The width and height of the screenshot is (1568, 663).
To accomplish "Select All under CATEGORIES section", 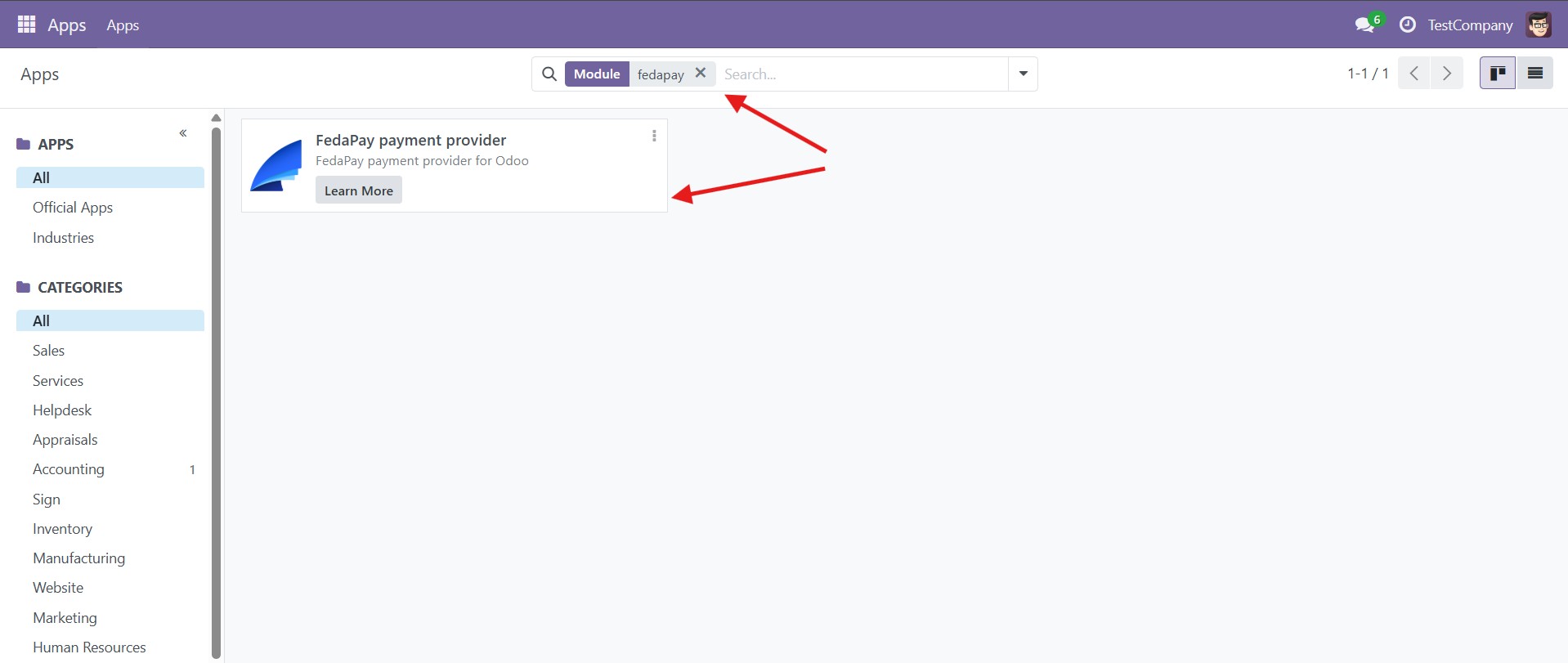I will tap(110, 320).
